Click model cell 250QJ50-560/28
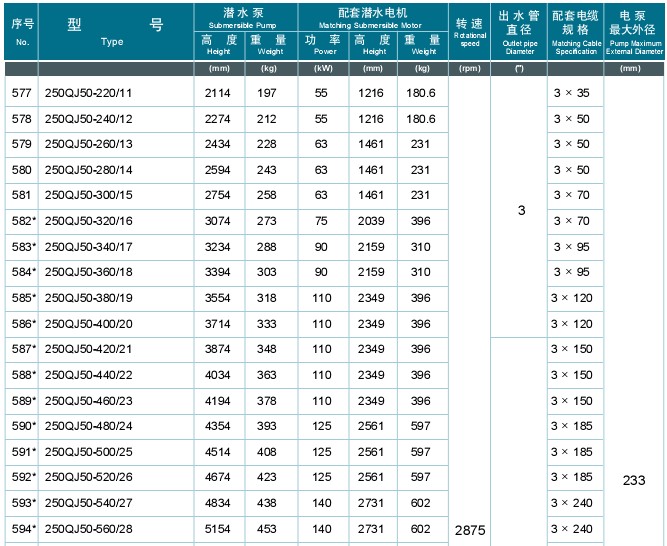The width and height of the screenshot is (667, 546). [x=90, y=529]
